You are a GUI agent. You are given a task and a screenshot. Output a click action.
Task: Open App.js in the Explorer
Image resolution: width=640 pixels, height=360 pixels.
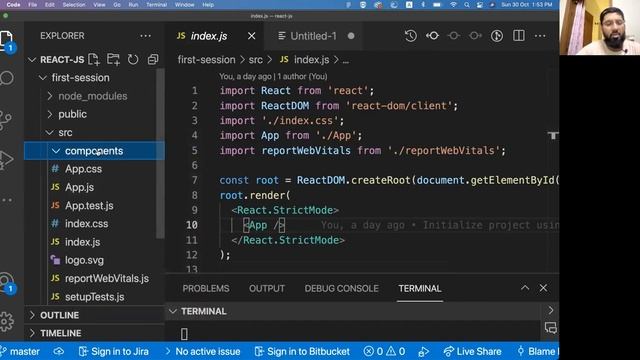[80, 187]
